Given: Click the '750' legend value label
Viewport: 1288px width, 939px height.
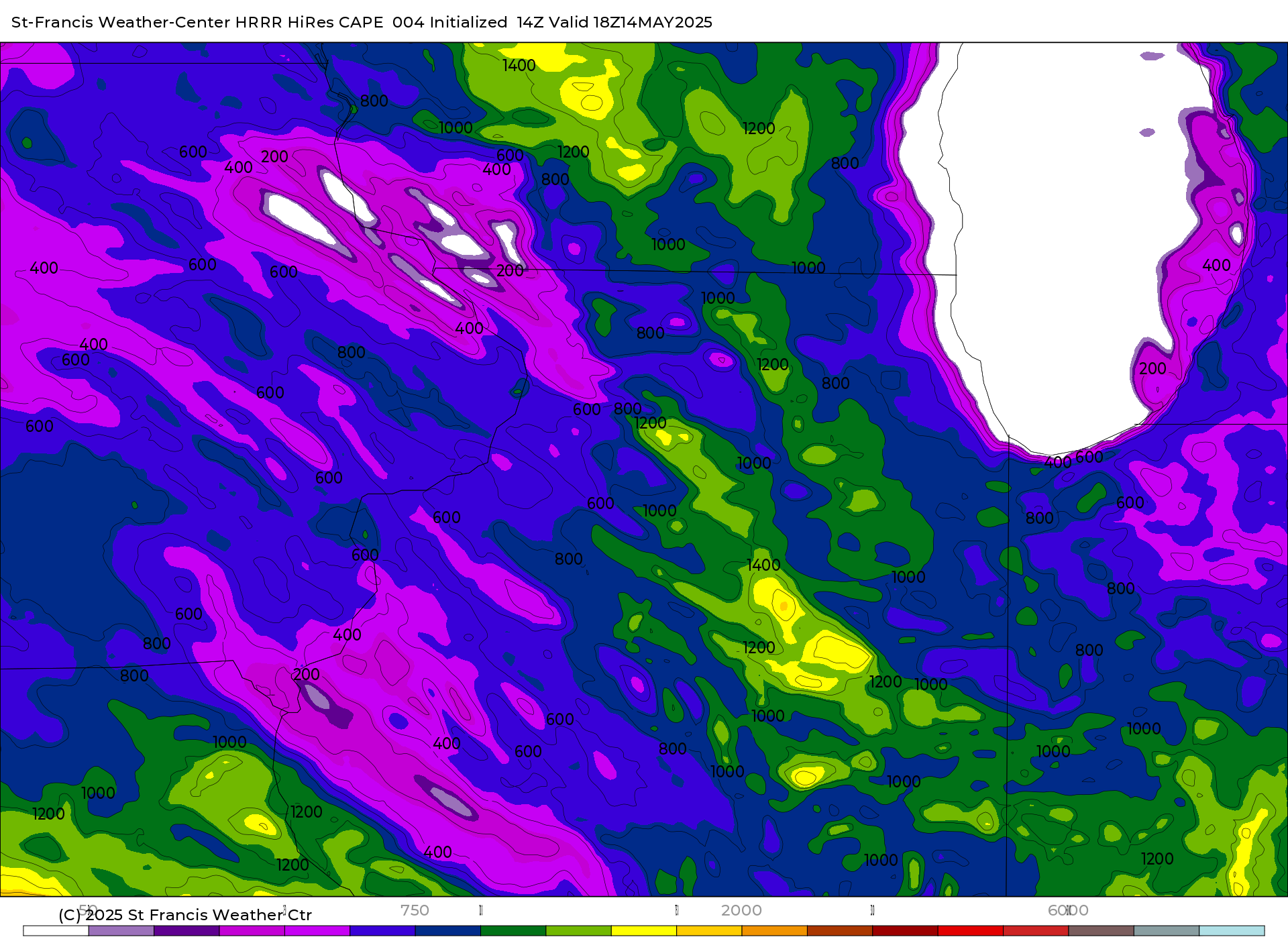Looking at the screenshot, I should [x=415, y=910].
